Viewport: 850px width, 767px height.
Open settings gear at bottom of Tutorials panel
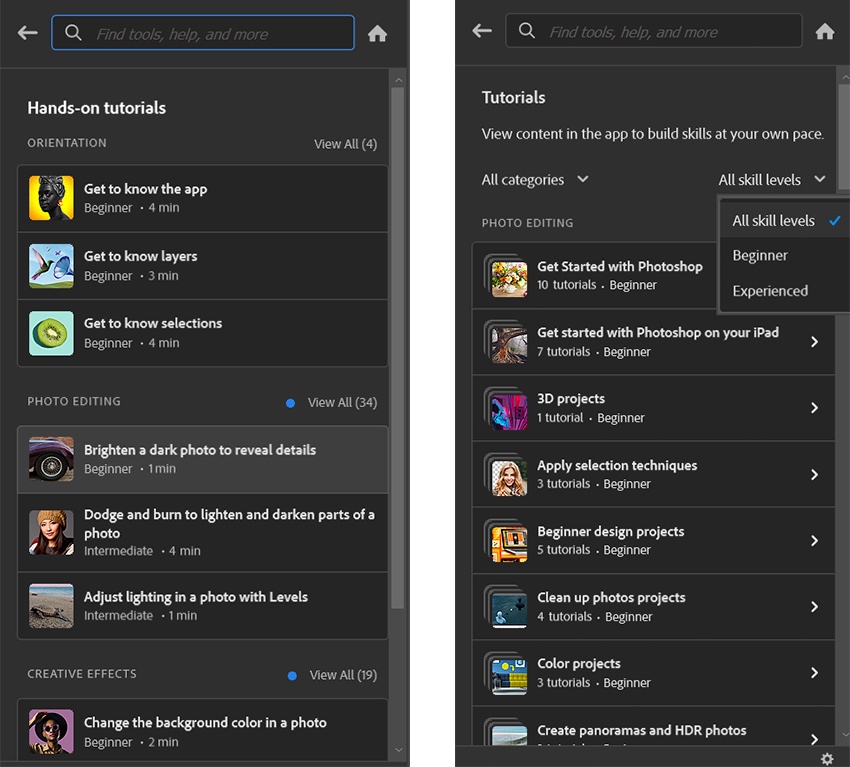pos(827,759)
